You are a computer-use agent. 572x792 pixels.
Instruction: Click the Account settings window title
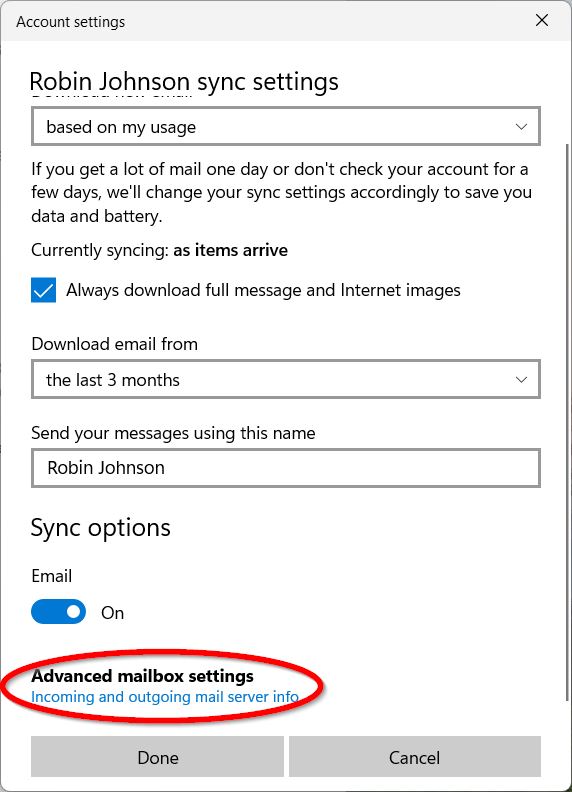(x=70, y=22)
